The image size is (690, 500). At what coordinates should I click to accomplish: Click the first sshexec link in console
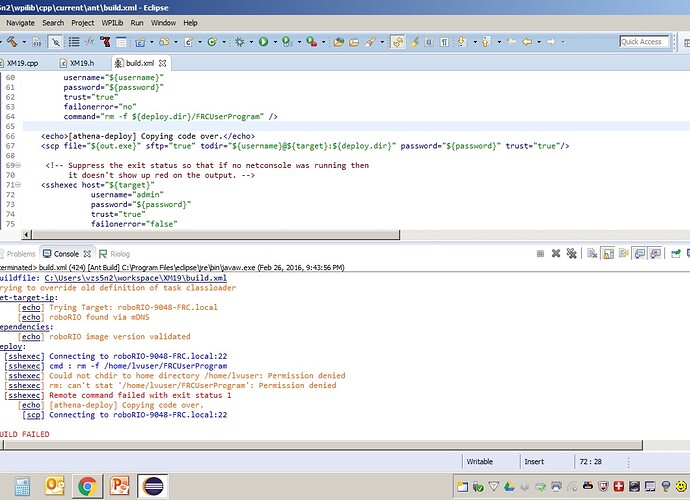(x=25, y=356)
